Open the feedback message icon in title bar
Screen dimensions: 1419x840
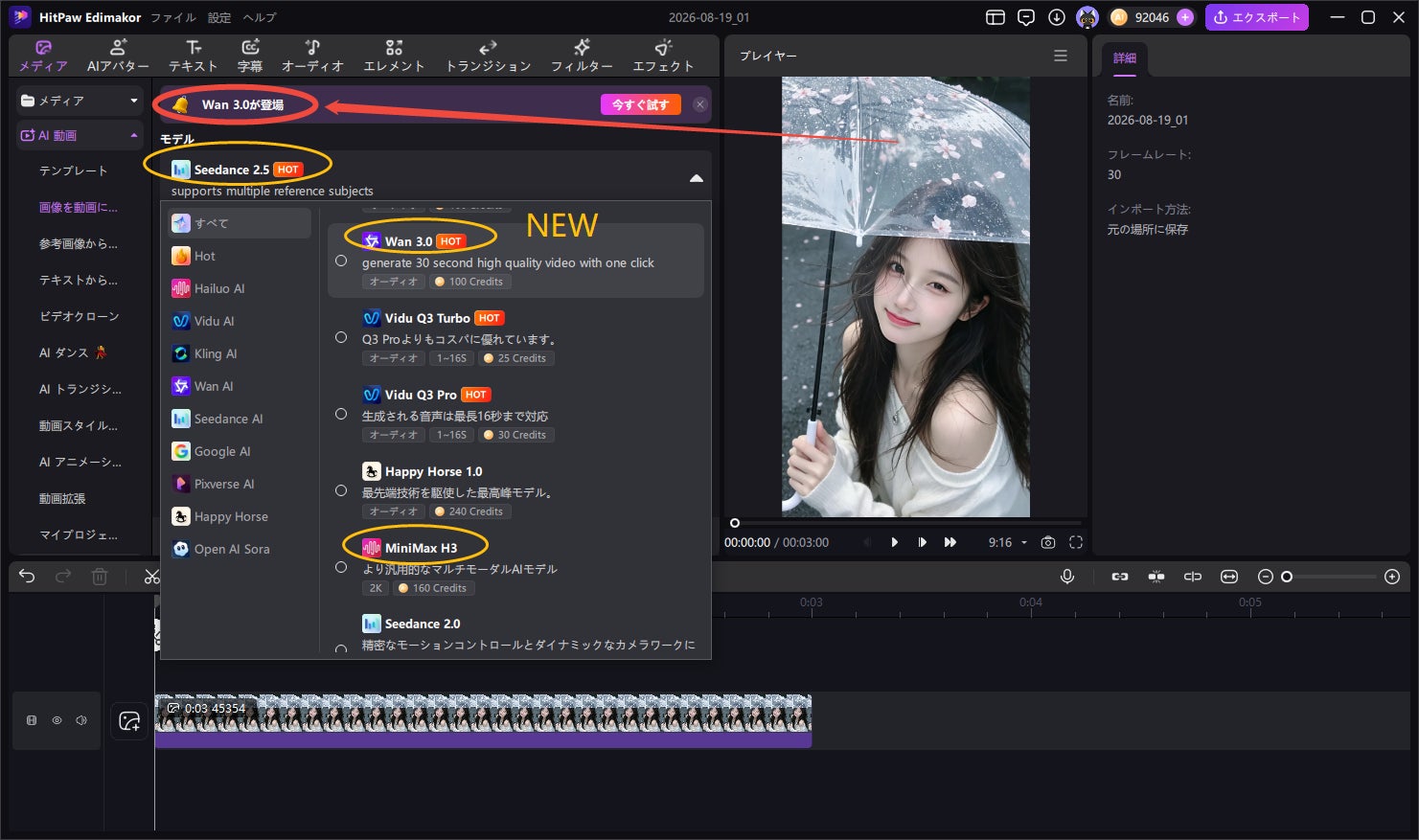click(x=1026, y=17)
